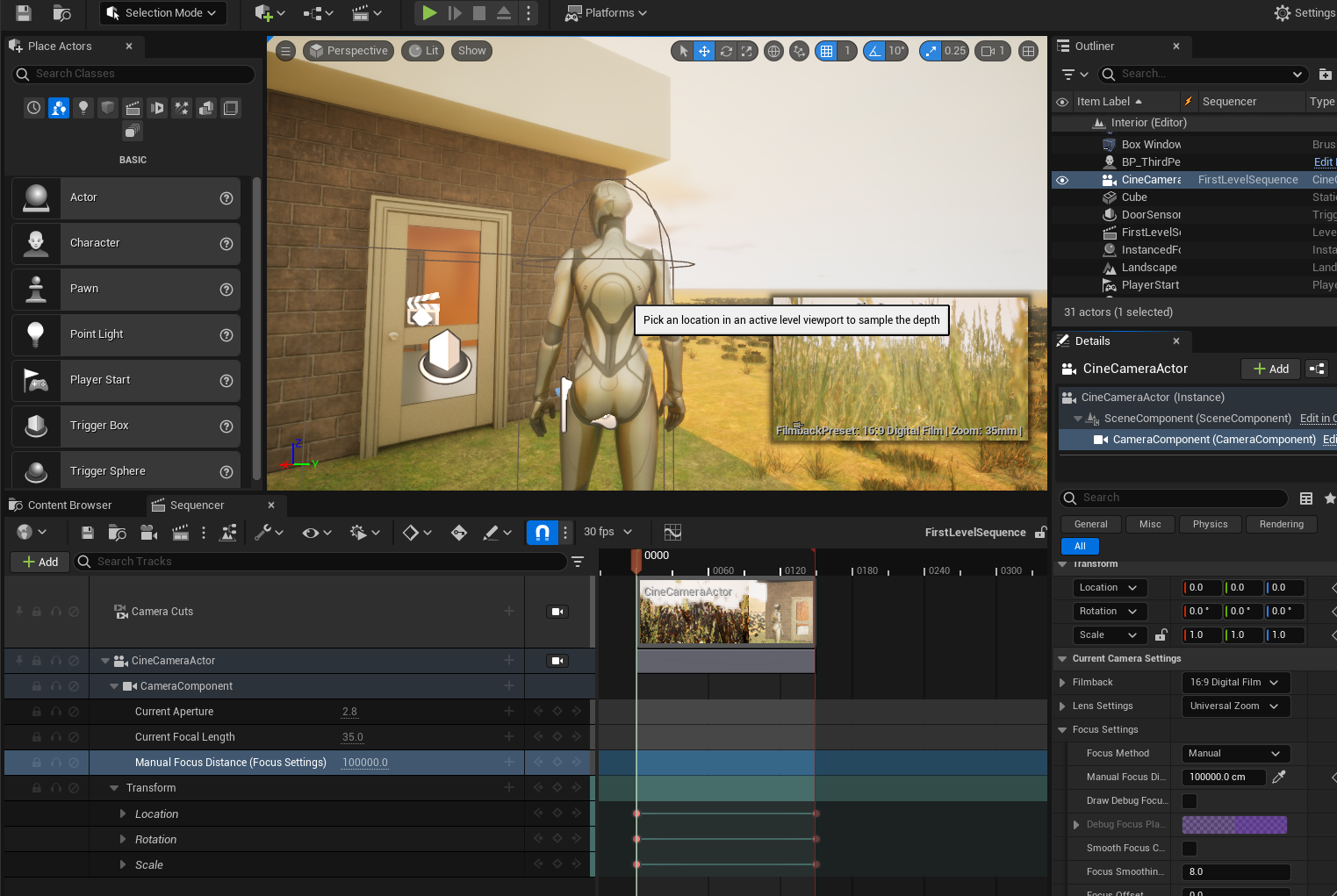The image size is (1337, 896).
Task: Click the Sequencer render movie clapperboard icon
Action: [x=181, y=532]
